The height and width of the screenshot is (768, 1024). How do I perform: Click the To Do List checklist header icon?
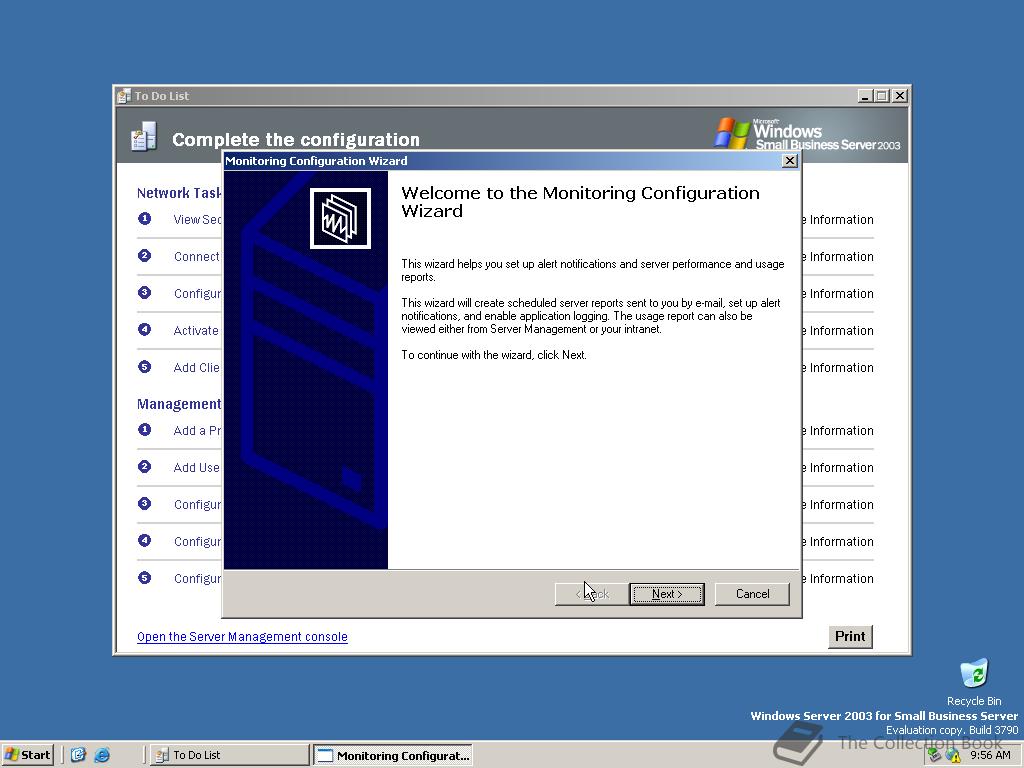pyautogui.click(x=144, y=136)
